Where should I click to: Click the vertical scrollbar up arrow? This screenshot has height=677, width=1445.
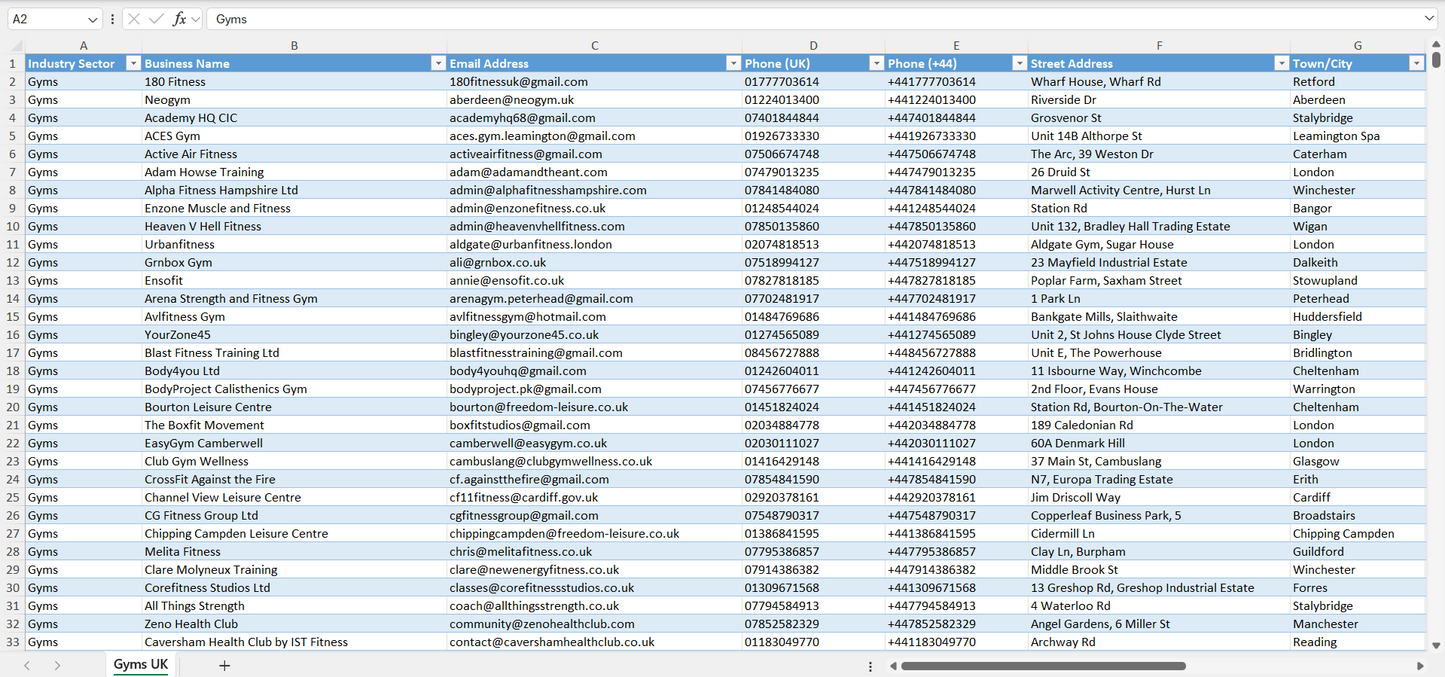(1436, 45)
